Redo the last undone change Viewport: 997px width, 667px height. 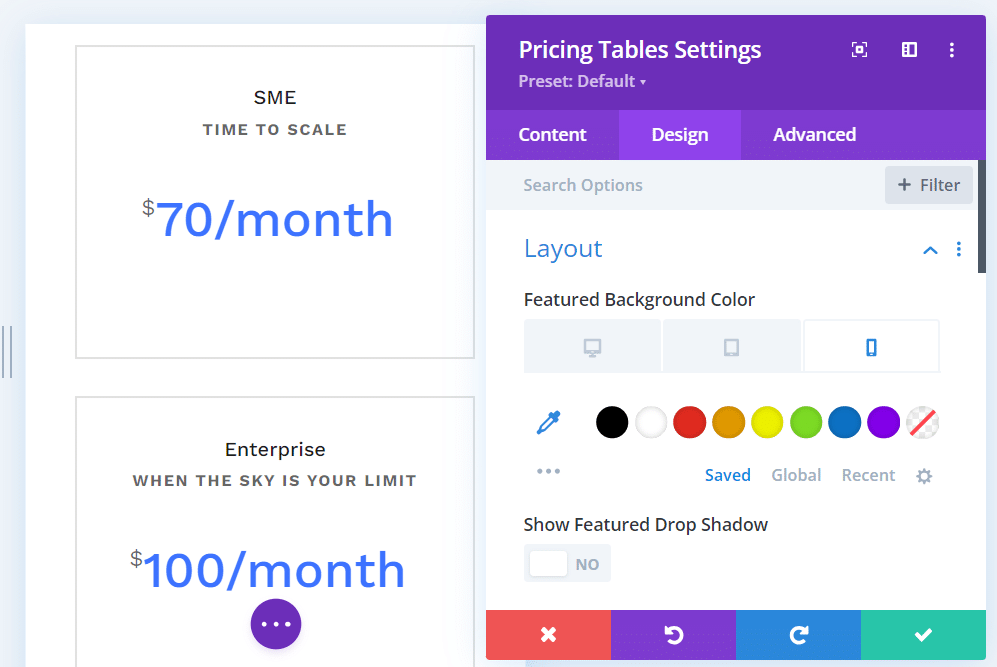coord(797,634)
